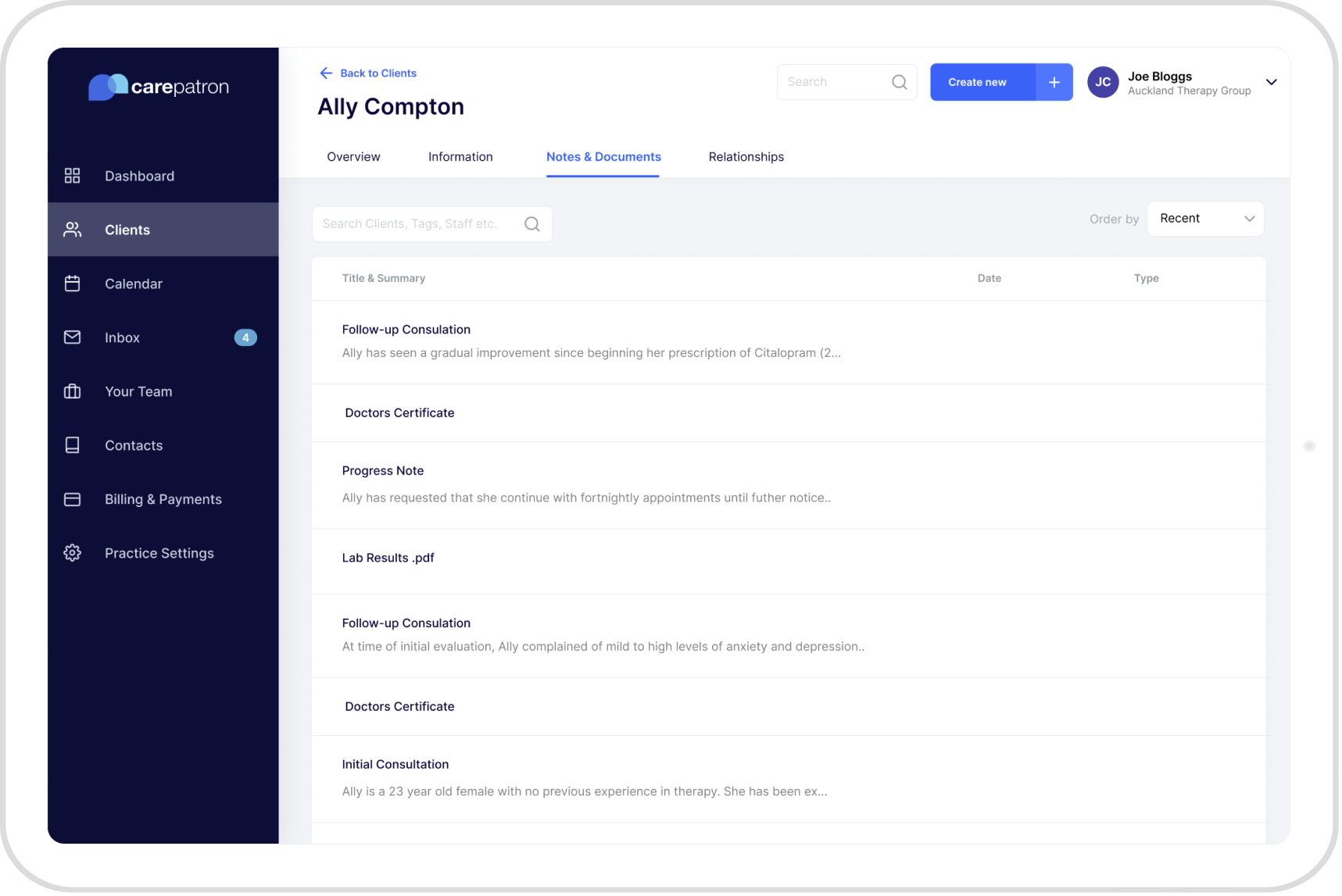This screenshot has height=896, width=1342.
Task: Switch to the Overview tab
Action: [x=353, y=157]
